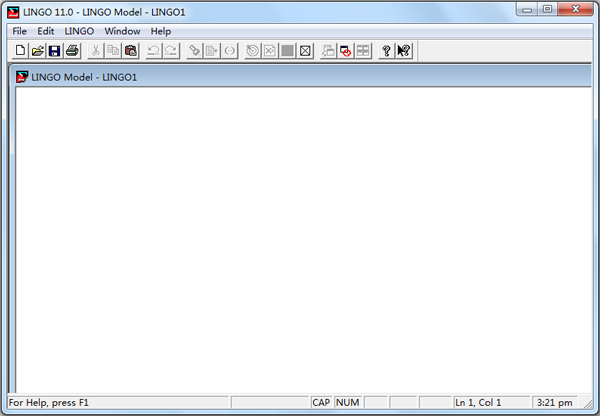This screenshot has width=600, height=416.
Task: Solve the model using bullseye icon
Action: [253, 51]
